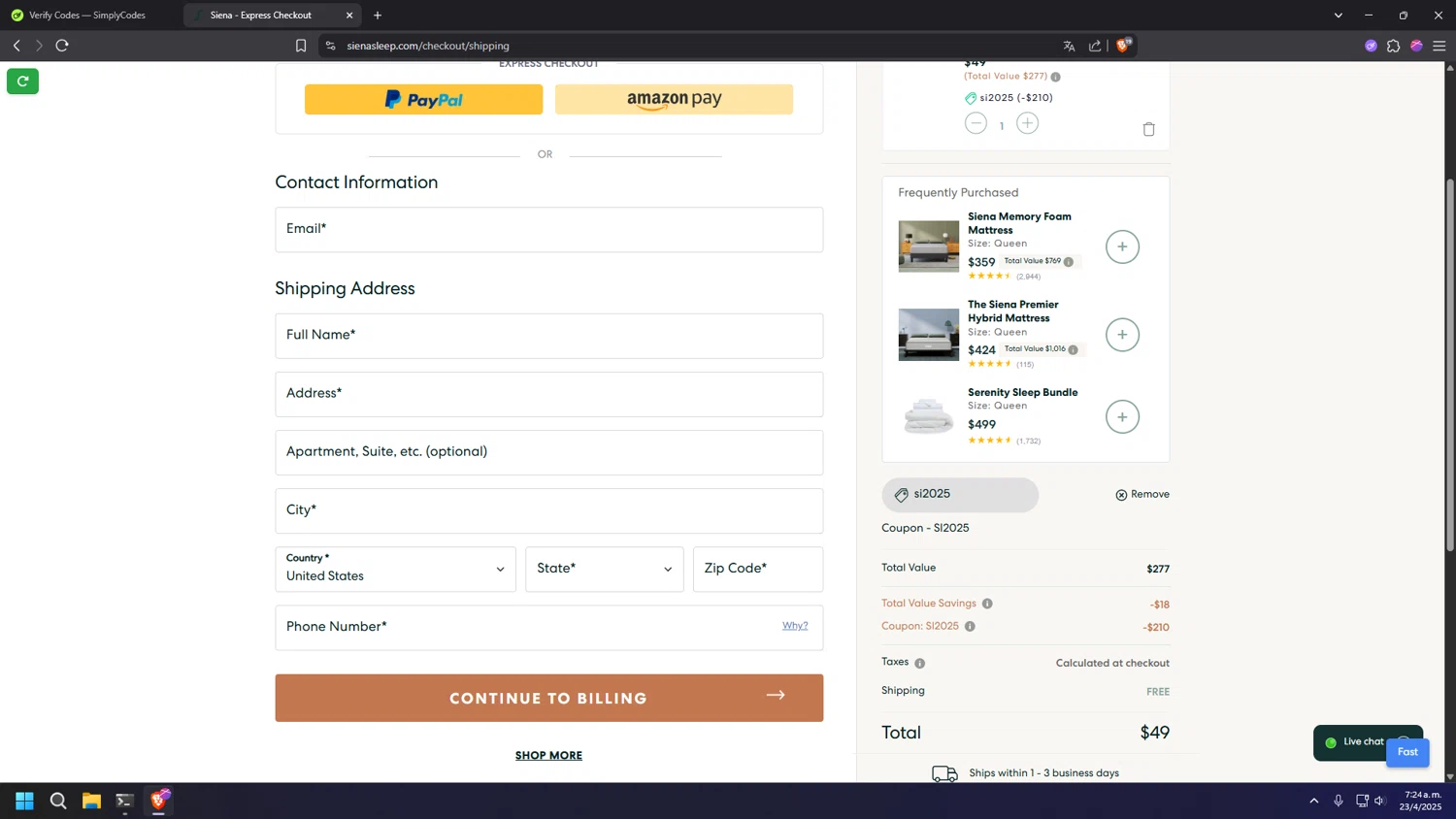The width and height of the screenshot is (1456, 819).
Task: Open the Why? phone number link
Action: pyautogui.click(x=795, y=626)
